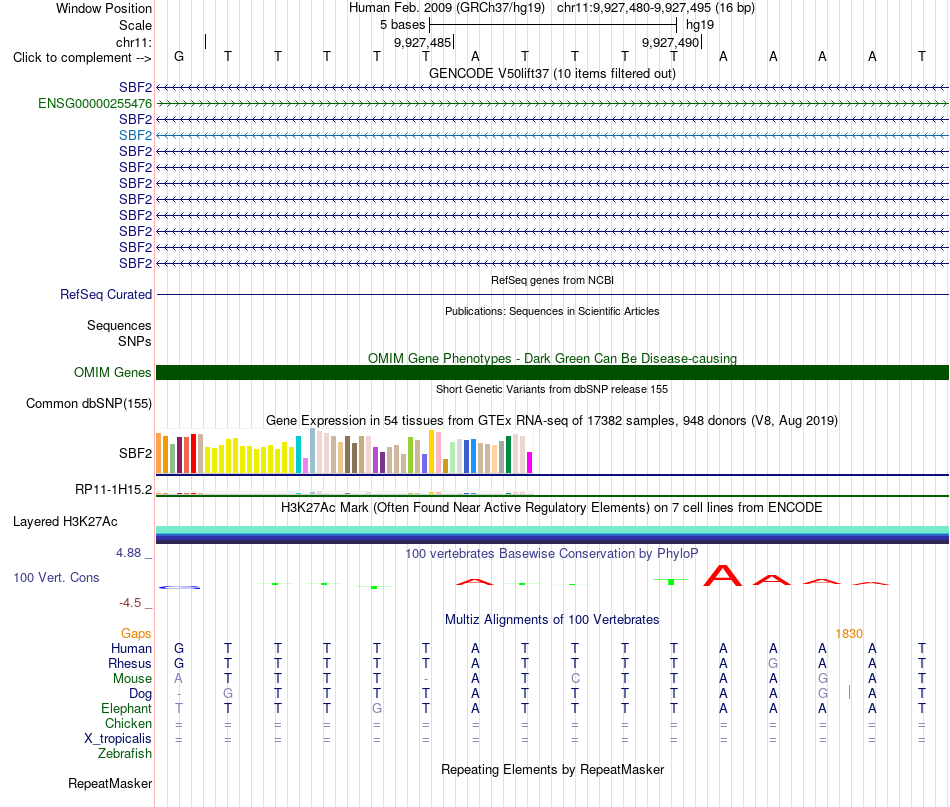This screenshot has height=807, width=950.
Task: Click the 4.88 conservation scale value
Action: (x=128, y=553)
